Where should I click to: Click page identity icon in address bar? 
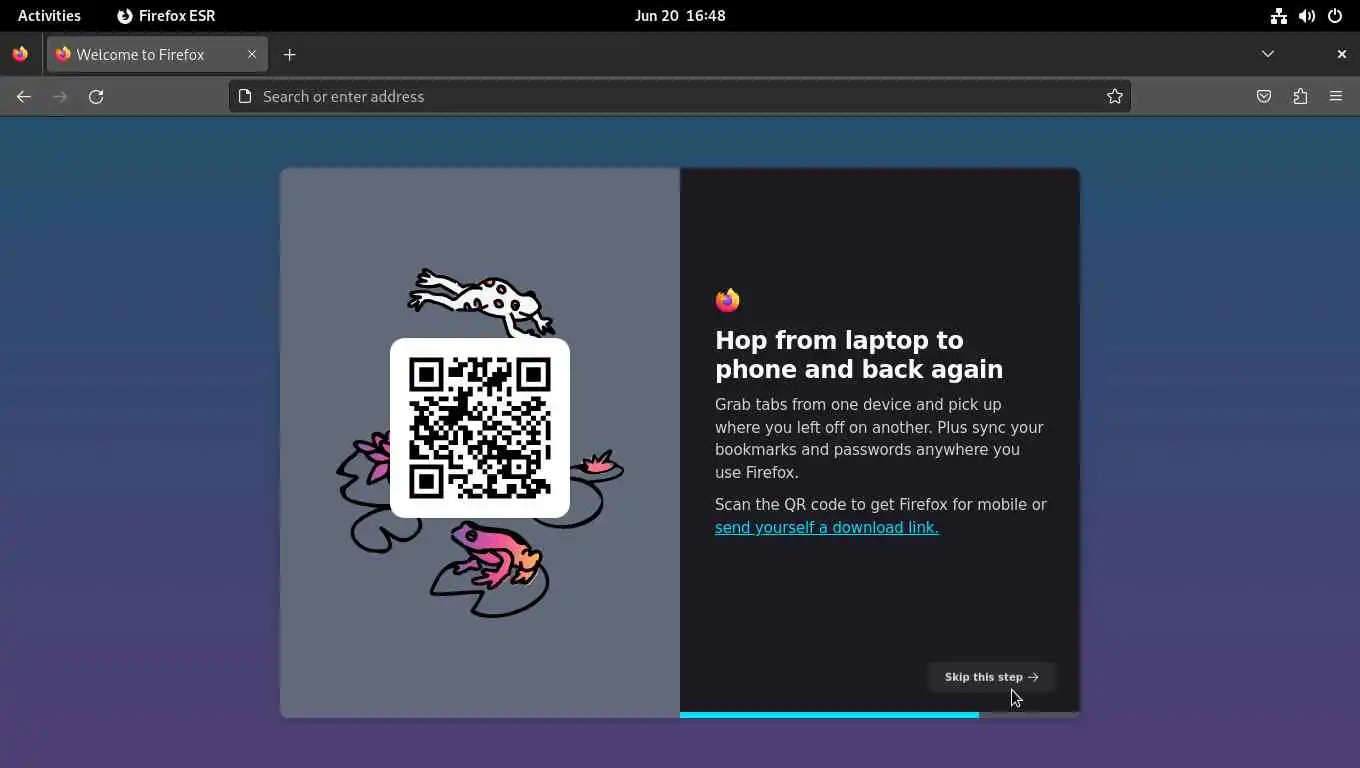tap(245, 96)
